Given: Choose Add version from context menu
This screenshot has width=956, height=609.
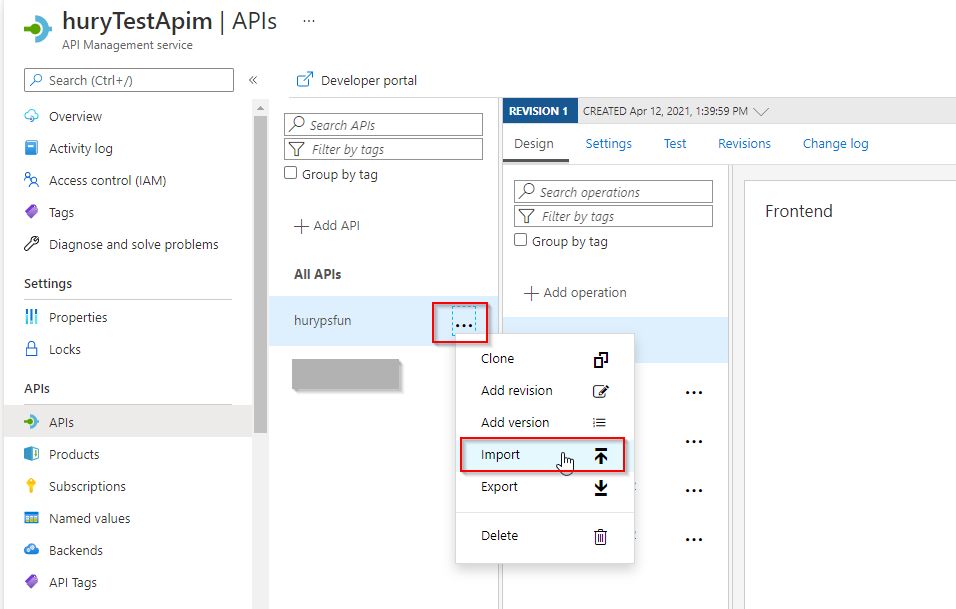Looking at the screenshot, I should tap(545, 422).
